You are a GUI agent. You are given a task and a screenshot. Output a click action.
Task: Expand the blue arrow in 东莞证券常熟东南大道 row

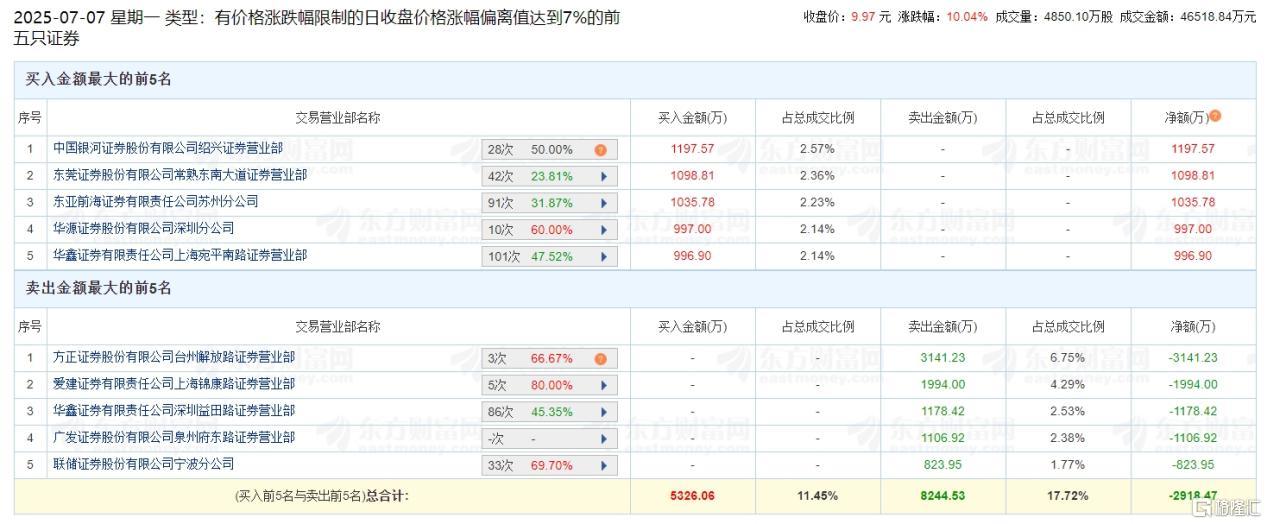click(603, 176)
